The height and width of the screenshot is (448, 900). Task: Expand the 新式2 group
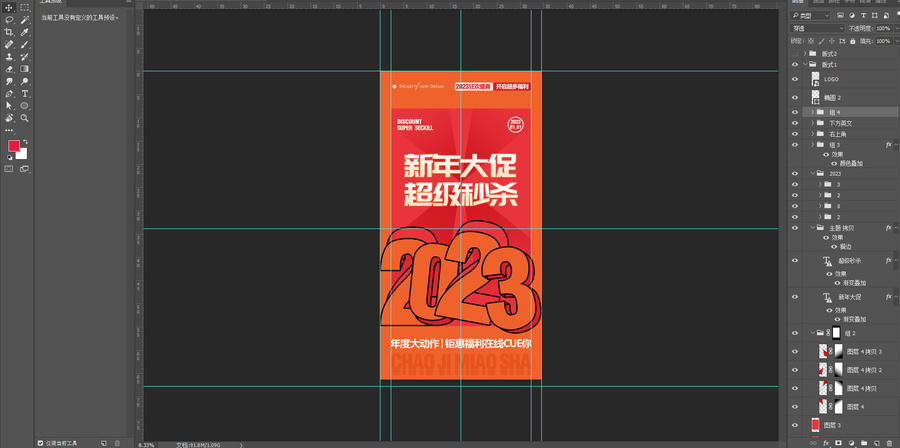point(805,53)
